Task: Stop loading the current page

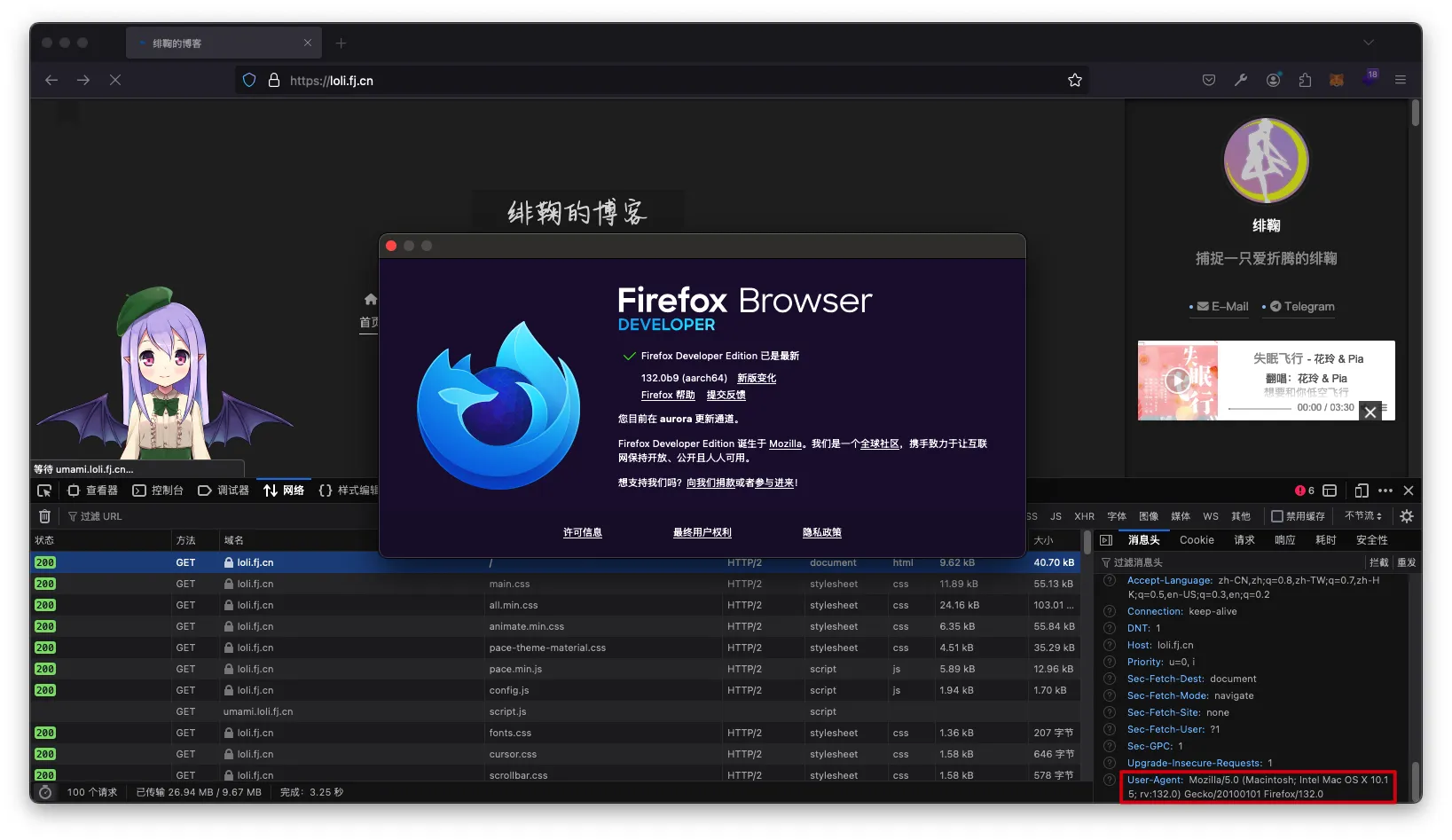Action: [x=115, y=80]
